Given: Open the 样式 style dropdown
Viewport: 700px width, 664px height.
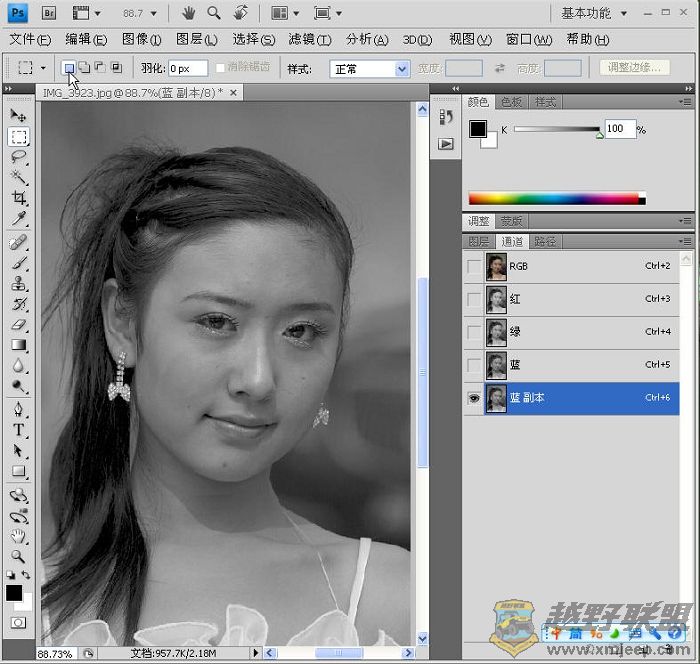Looking at the screenshot, I should tap(371, 69).
